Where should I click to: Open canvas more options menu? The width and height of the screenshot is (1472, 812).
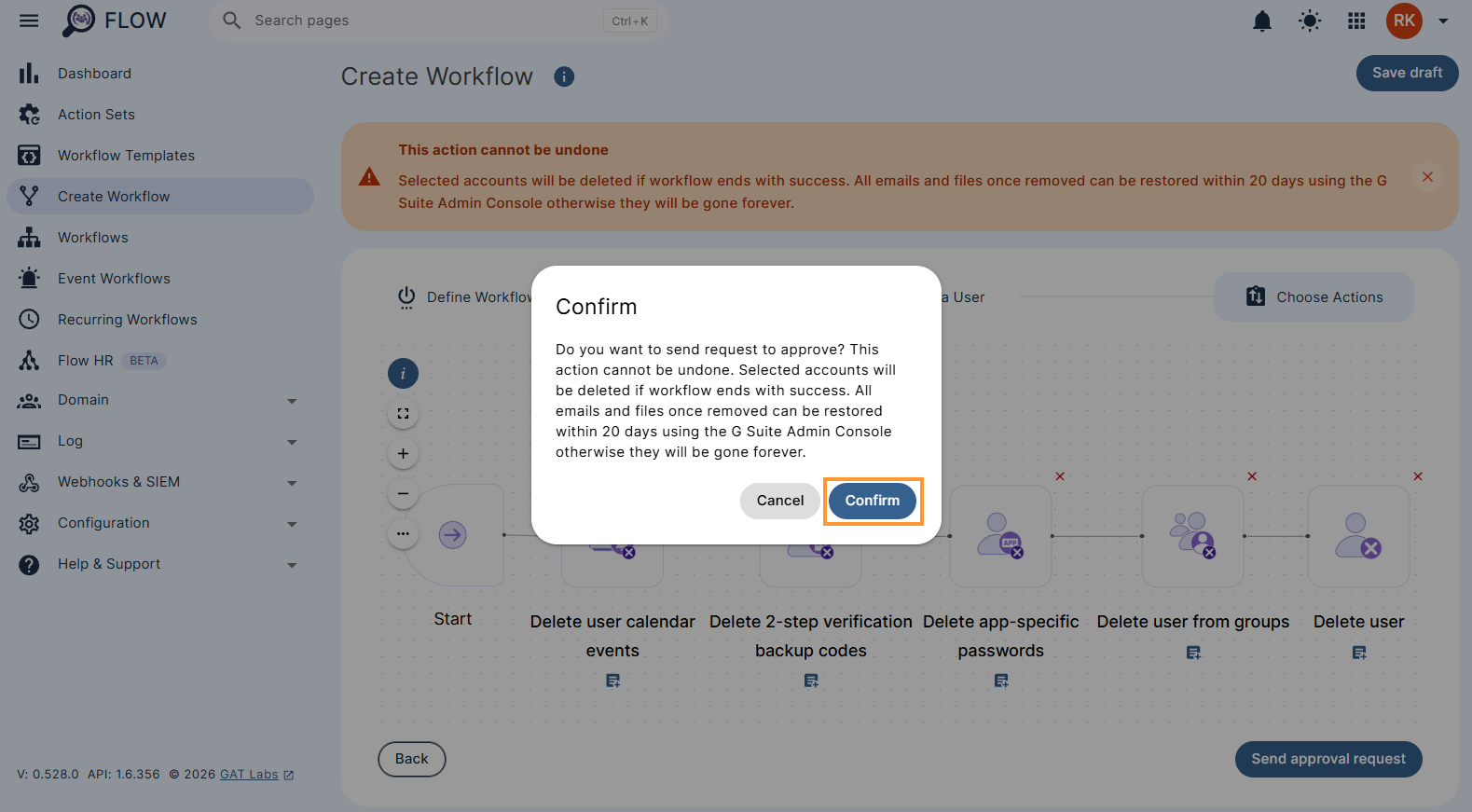[403, 534]
